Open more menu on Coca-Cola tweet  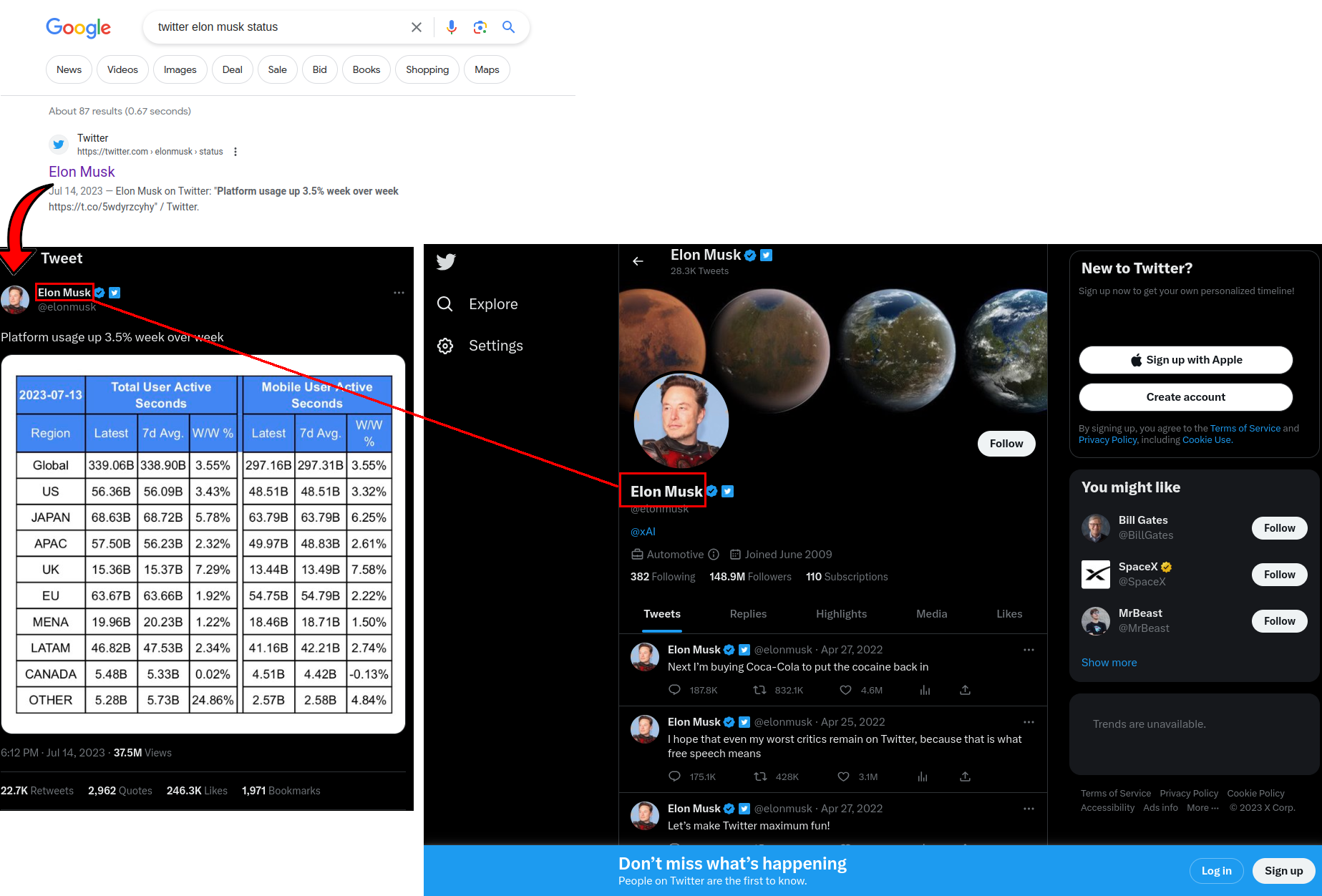(x=1029, y=650)
